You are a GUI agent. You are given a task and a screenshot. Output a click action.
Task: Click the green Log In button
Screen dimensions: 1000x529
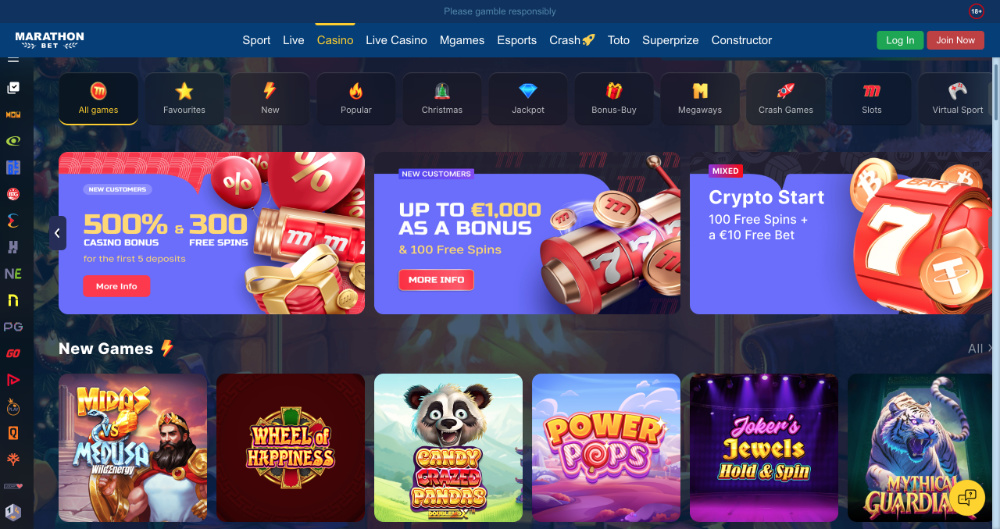point(900,40)
